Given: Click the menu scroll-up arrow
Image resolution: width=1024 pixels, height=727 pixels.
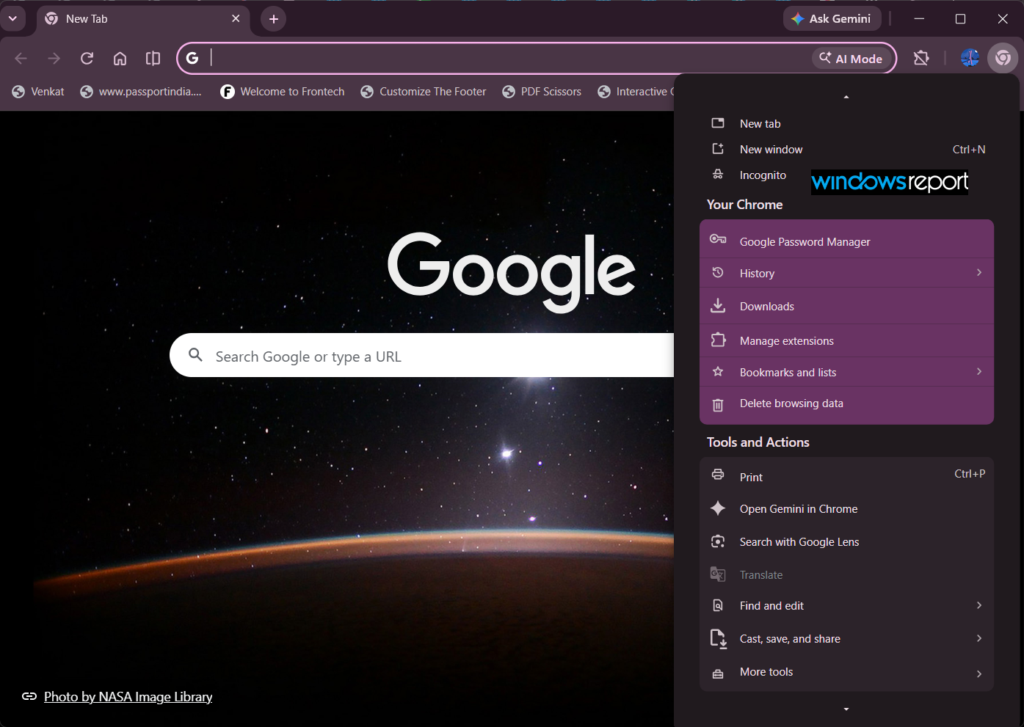Looking at the screenshot, I should pyautogui.click(x=846, y=97).
